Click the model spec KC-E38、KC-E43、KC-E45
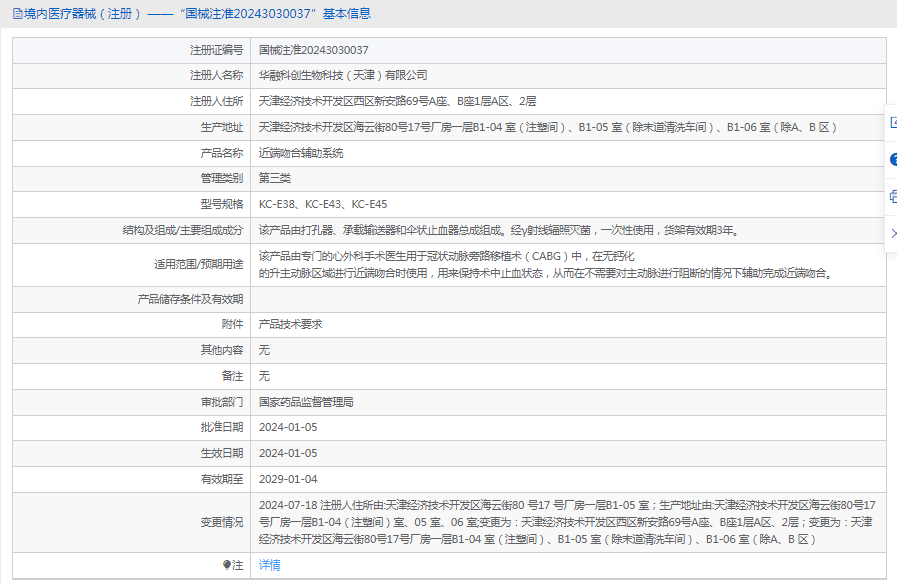This screenshot has width=897, height=585. tap(323, 204)
